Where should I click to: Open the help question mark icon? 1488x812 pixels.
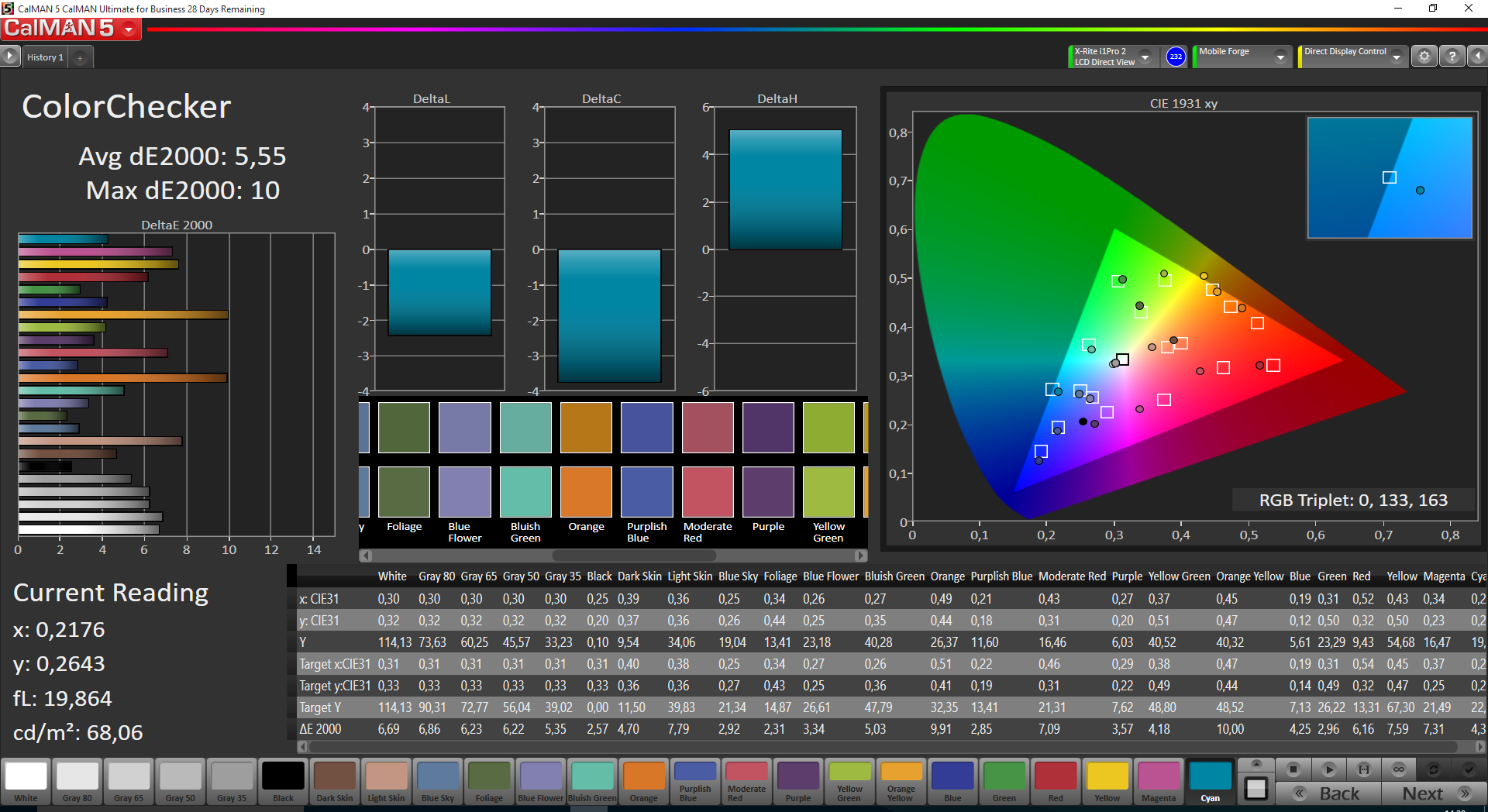(x=1452, y=56)
